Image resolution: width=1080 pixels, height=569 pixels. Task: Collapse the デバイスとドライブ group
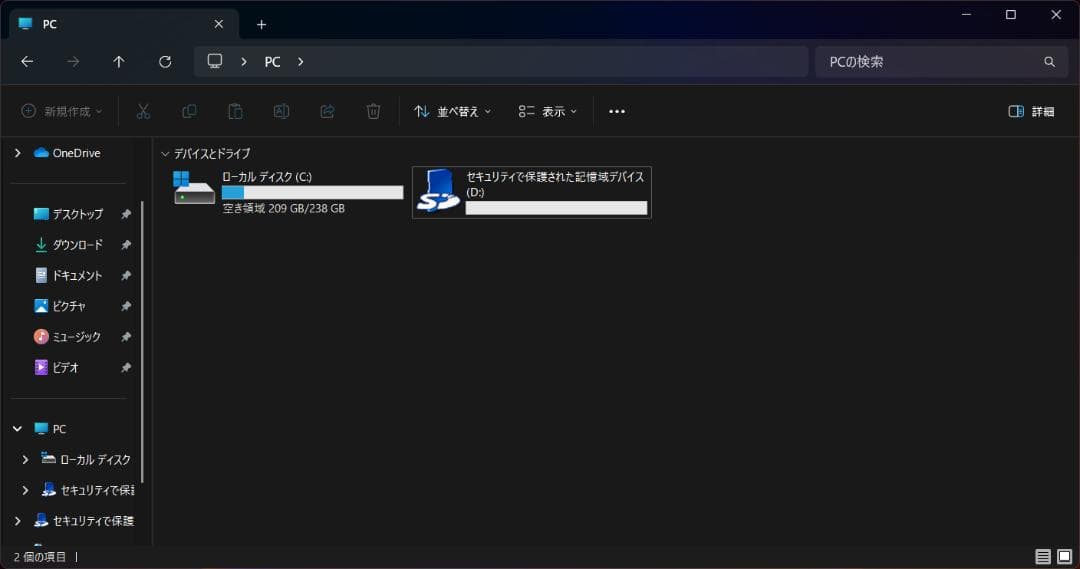pos(165,154)
